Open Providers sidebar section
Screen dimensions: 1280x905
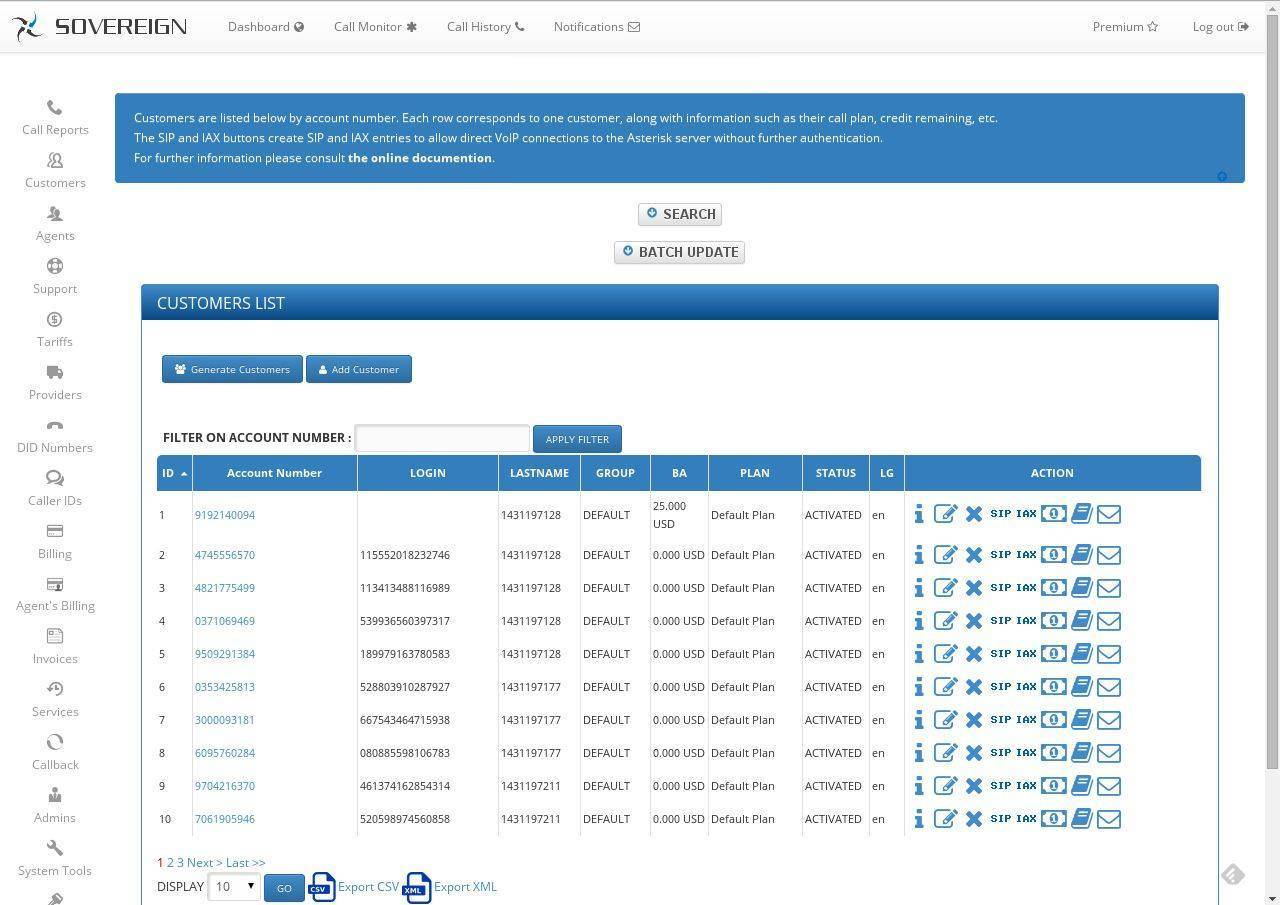(x=55, y=383)
